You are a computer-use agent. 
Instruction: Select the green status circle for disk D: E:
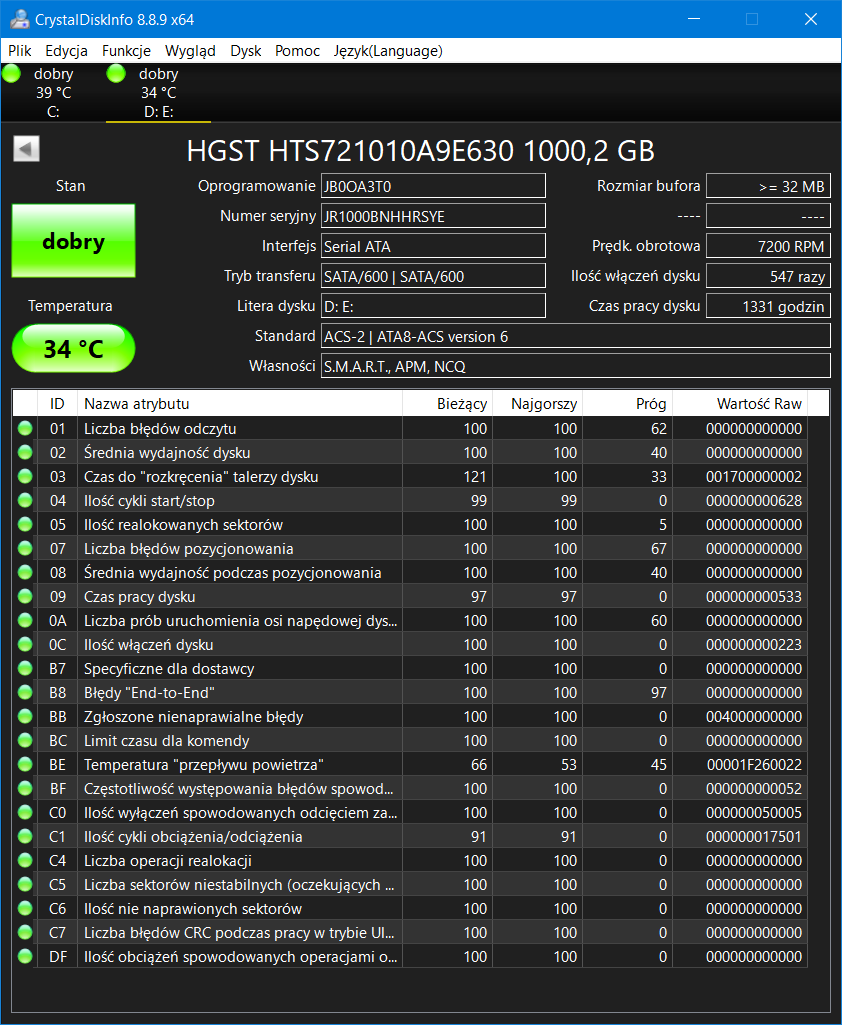[116, 73]
